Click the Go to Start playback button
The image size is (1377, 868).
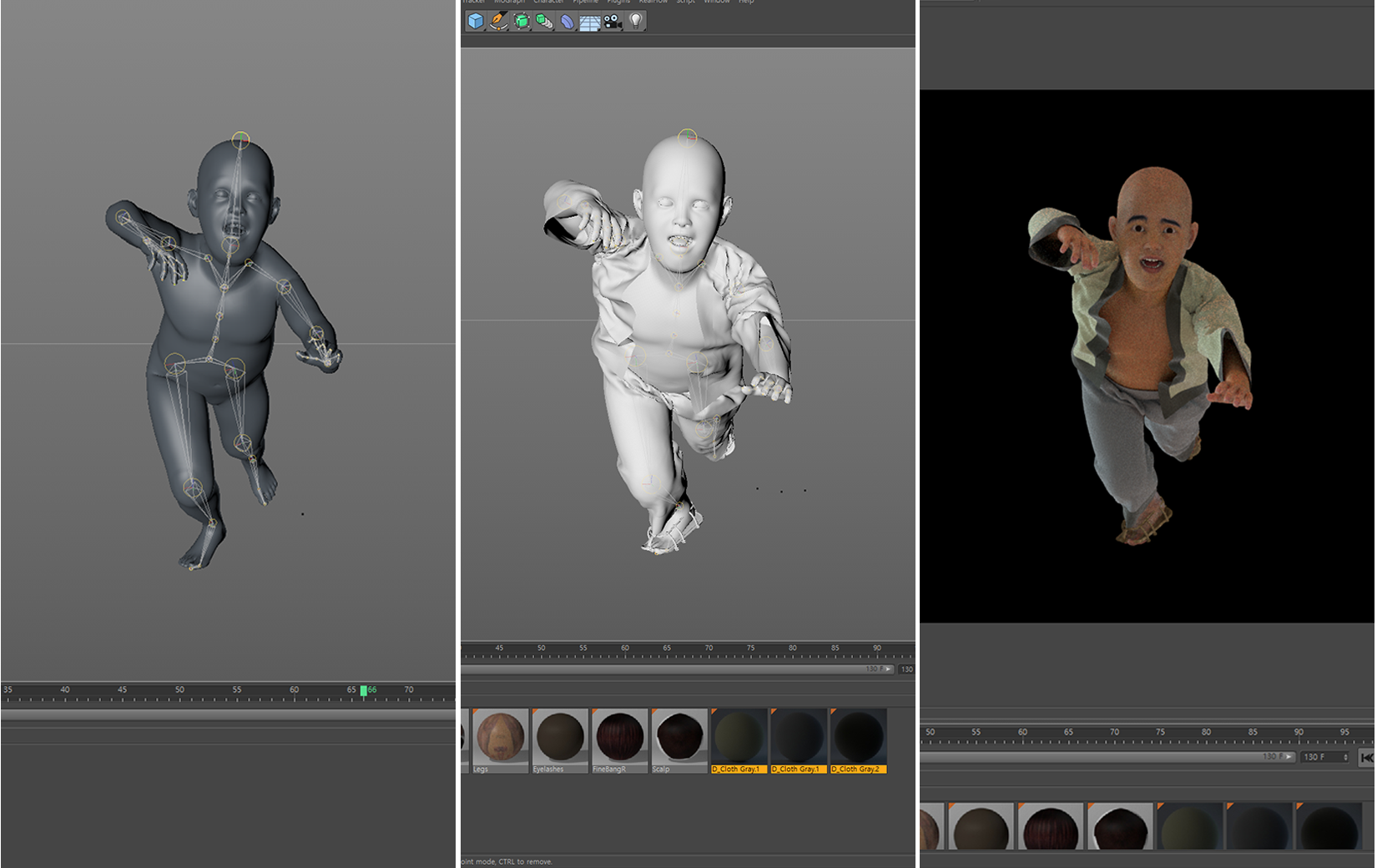[x=1366, y=757]
